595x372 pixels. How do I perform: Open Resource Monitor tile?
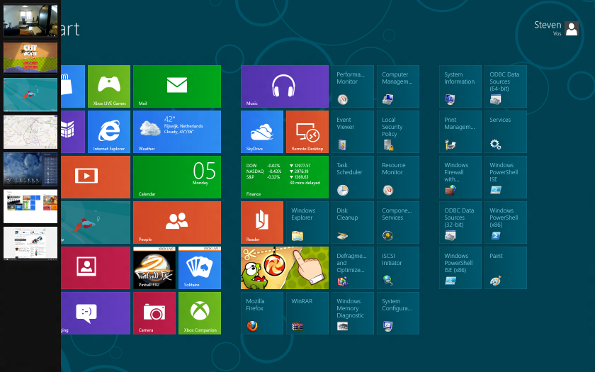pos(398,177)
